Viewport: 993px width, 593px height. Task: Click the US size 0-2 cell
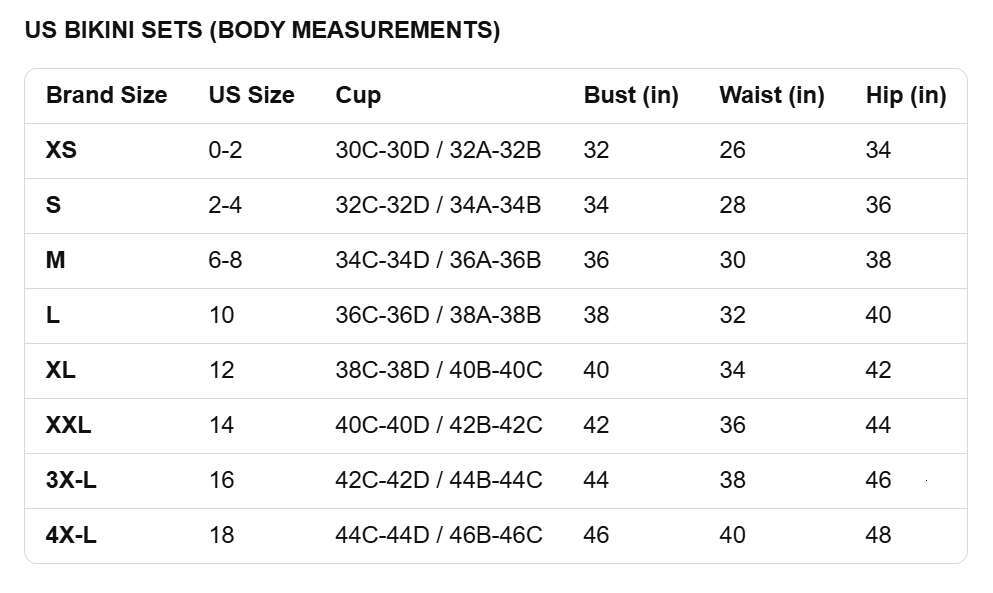pyautogui.click(x=225, y=151)
